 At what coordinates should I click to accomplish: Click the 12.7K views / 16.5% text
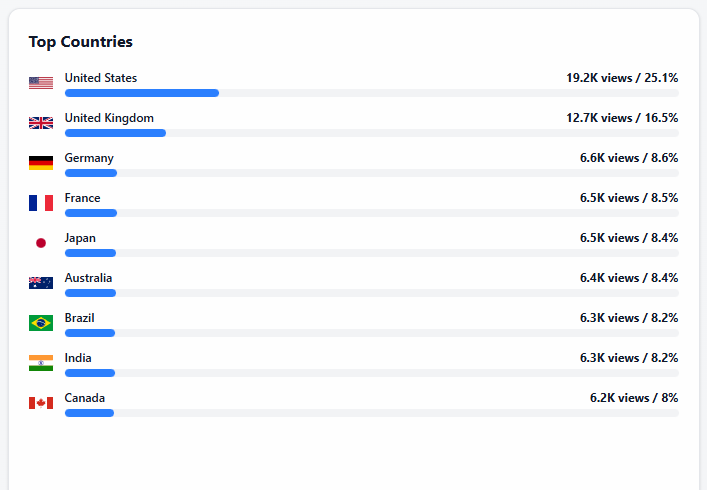tap(622, 118)
